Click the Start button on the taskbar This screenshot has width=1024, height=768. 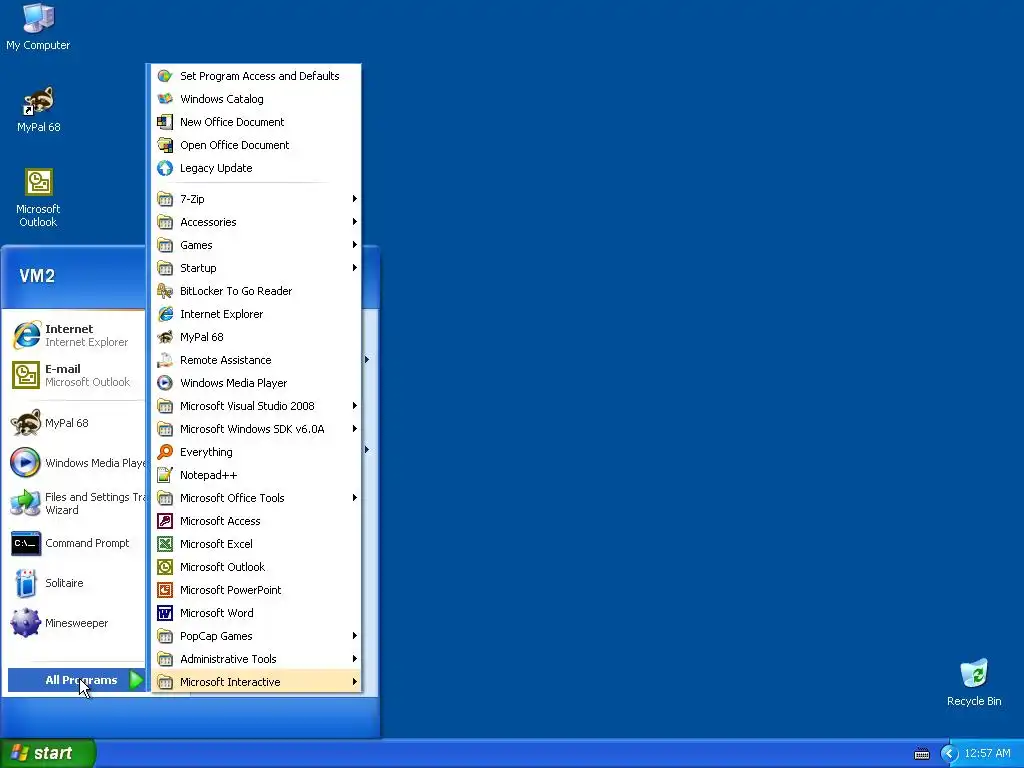coord(47,753)
